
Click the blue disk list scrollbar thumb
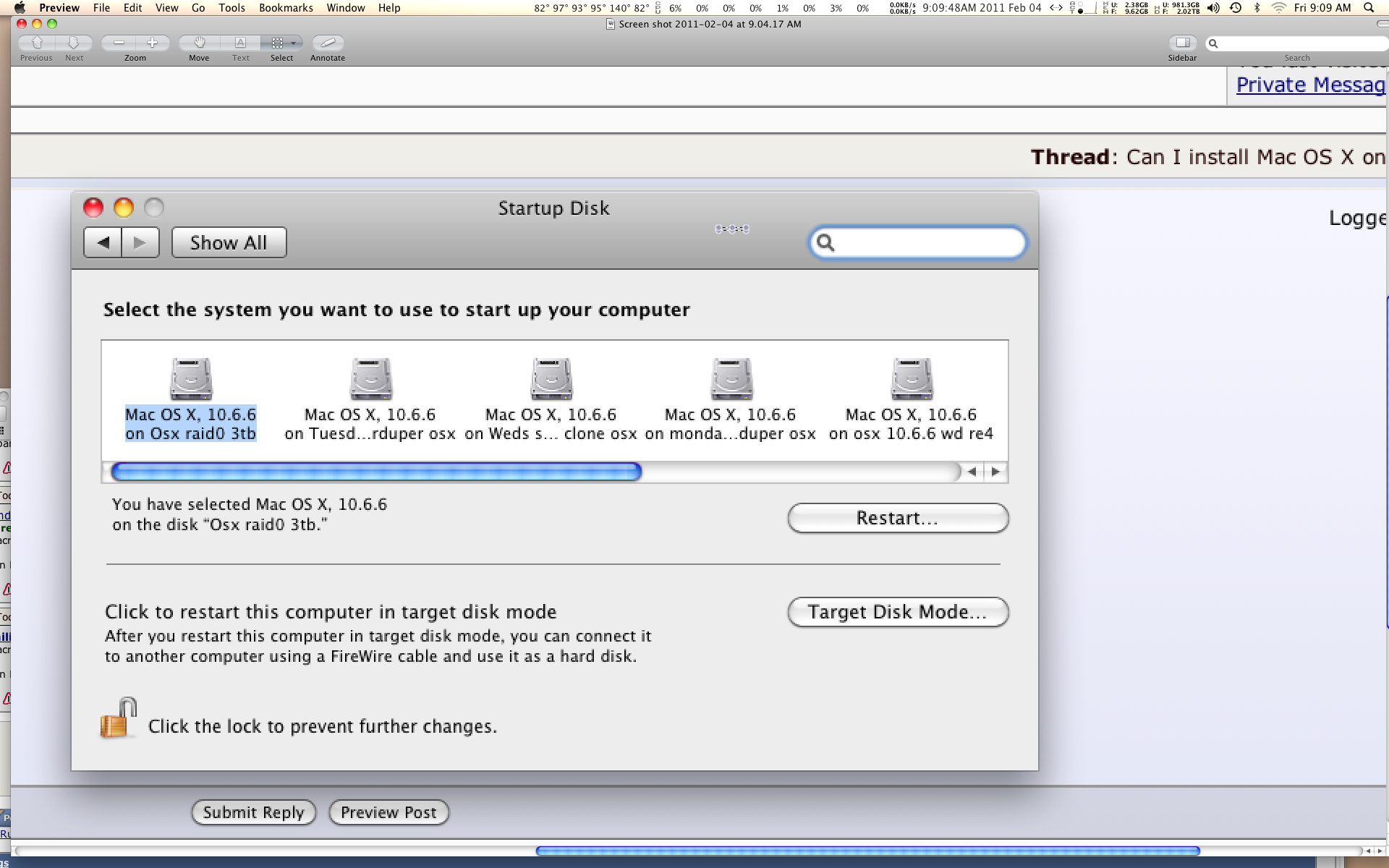pyautogui.click(x=376, y=472)
